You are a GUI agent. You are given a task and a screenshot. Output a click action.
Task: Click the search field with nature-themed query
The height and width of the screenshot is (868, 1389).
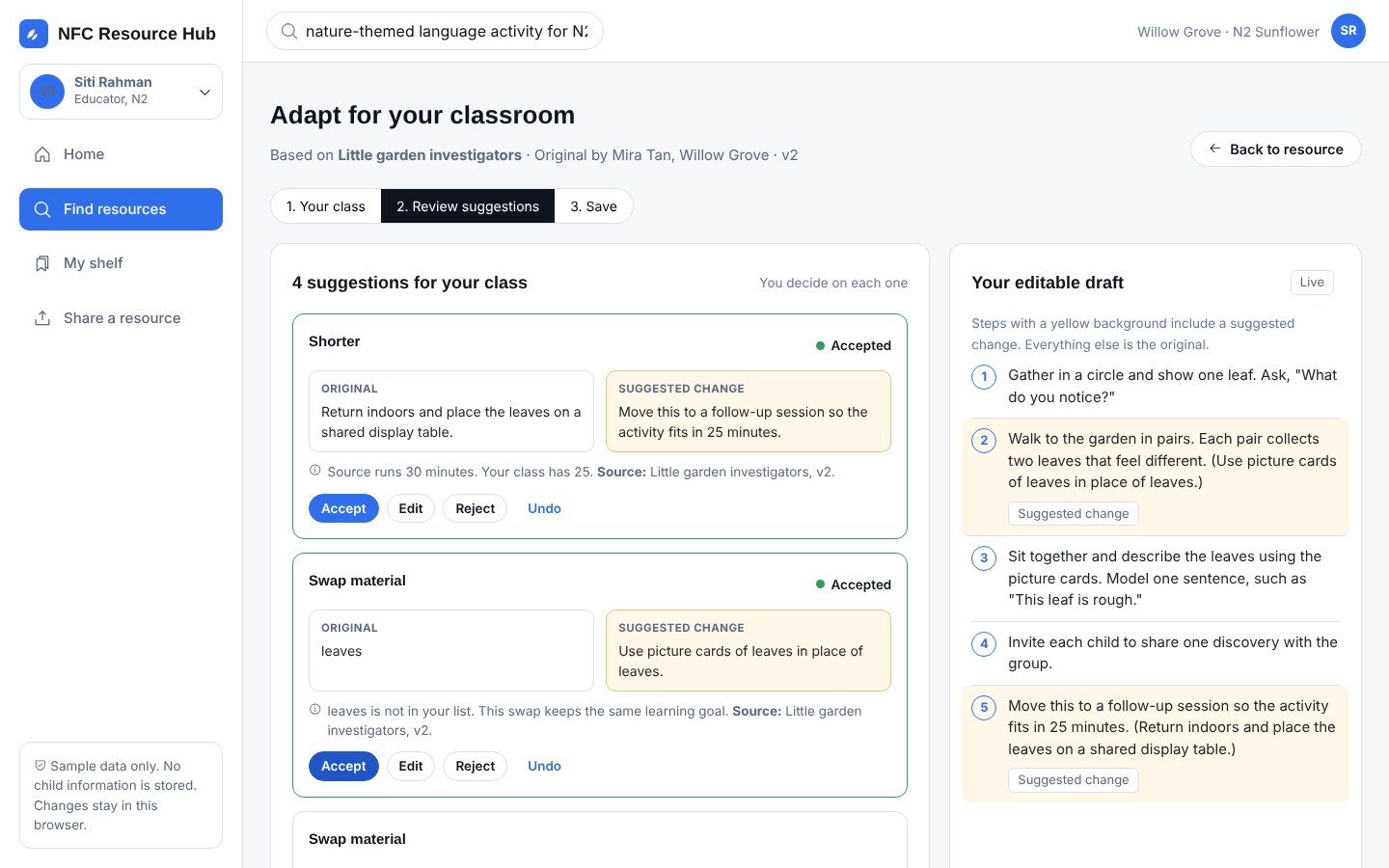[x=435, y=31]
